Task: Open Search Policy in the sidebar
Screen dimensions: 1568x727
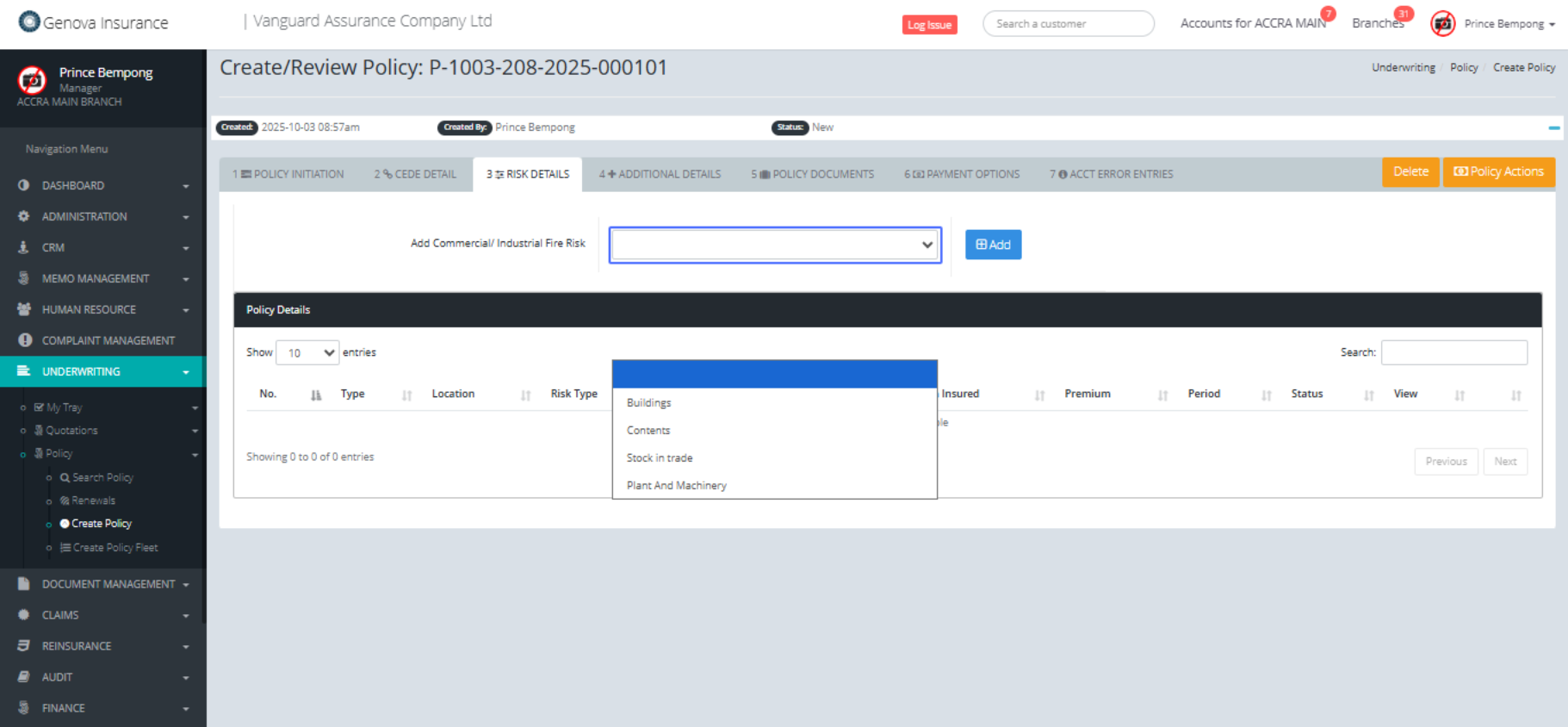Action: click(x=102, y=477)
